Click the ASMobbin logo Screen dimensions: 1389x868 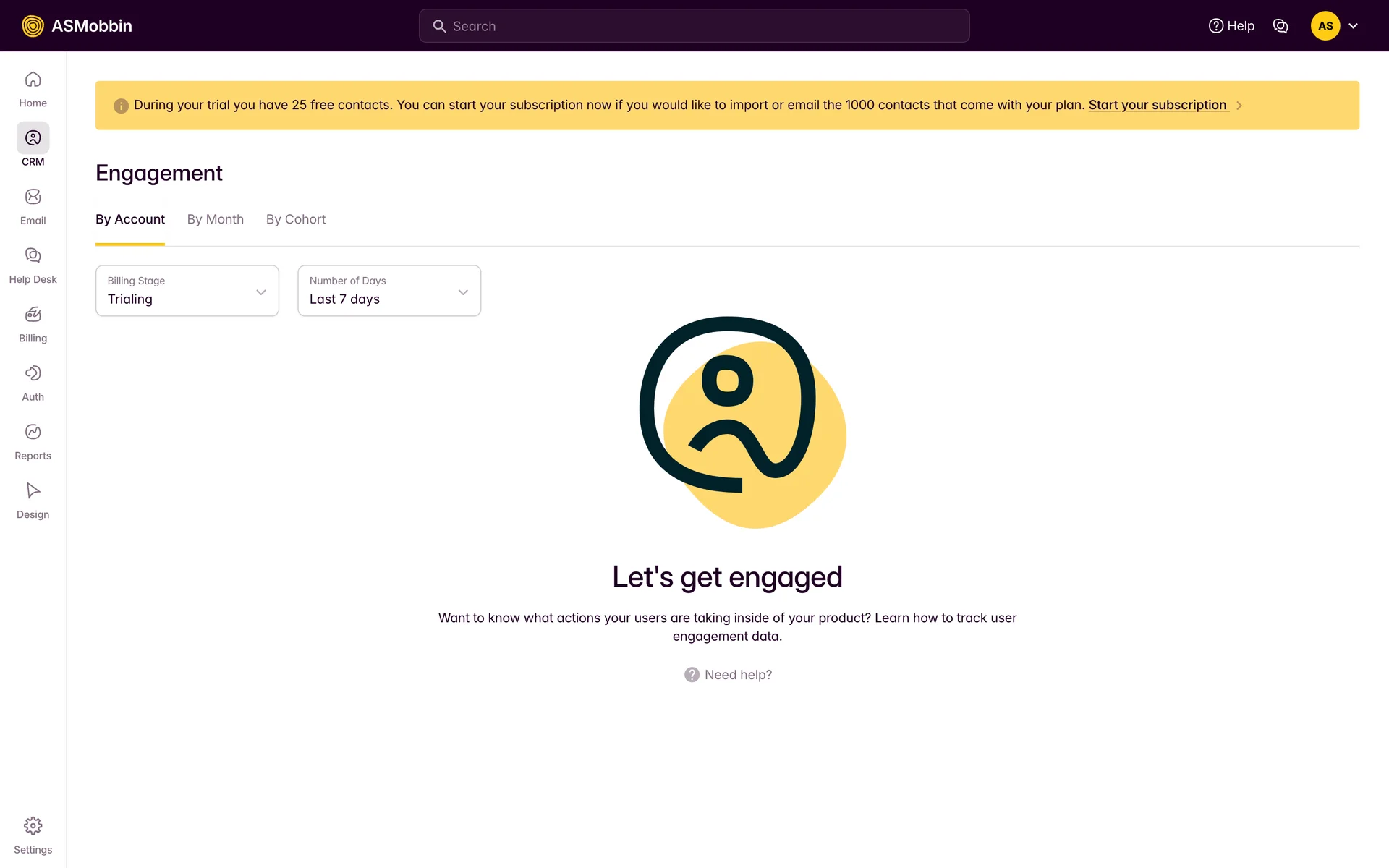pyautogui.click(x=77, y=26)
